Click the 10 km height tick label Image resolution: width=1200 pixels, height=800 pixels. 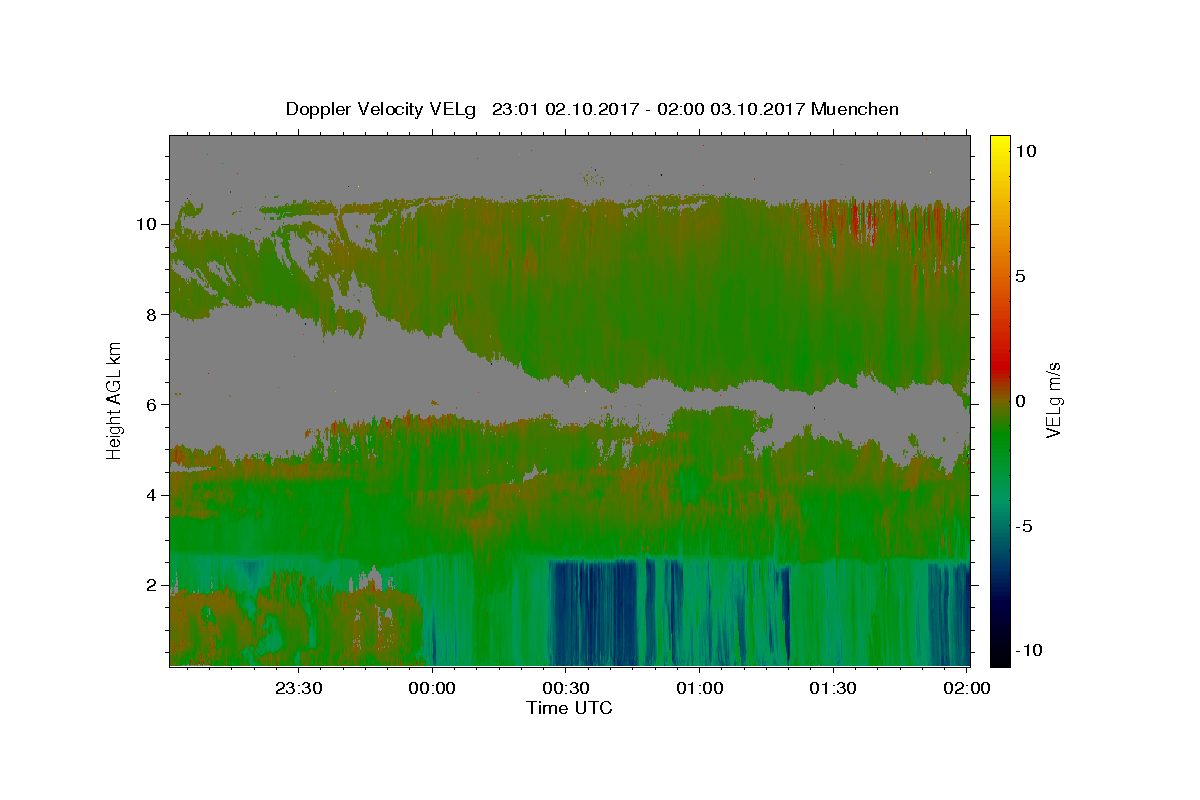click(147, 224)
